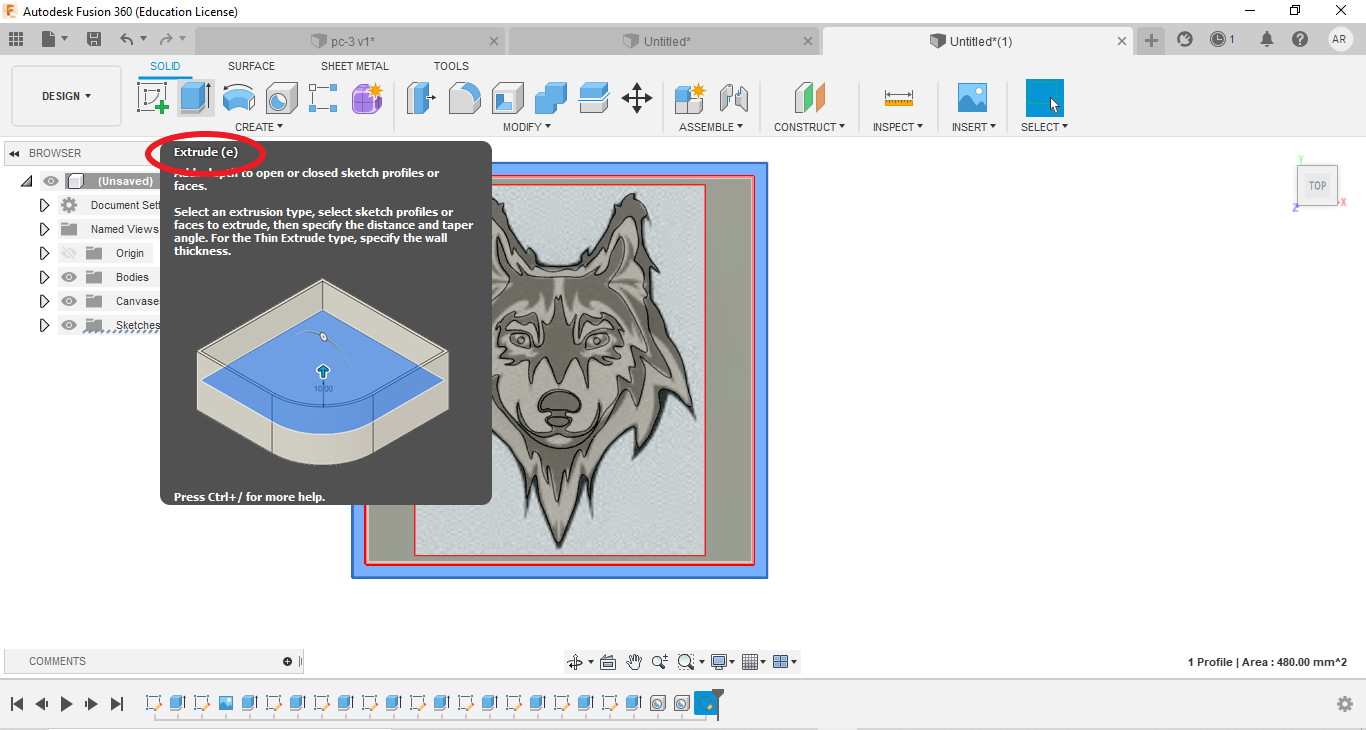The height and width of the screenshot is (730, 1366).
Task: Activate the Pan hand tool
Action: (x=634, y=662)
